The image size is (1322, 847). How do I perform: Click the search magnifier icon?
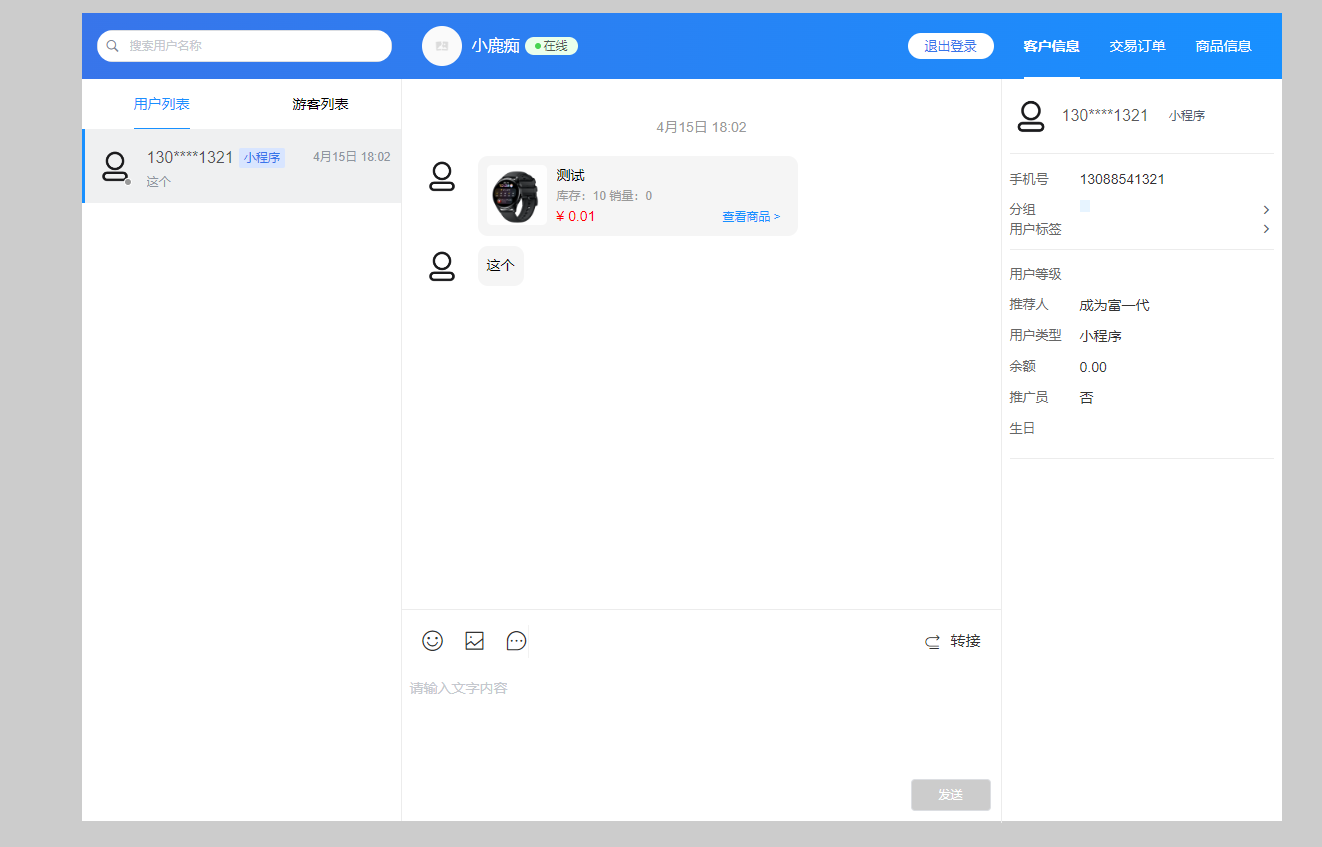[113, 46]
